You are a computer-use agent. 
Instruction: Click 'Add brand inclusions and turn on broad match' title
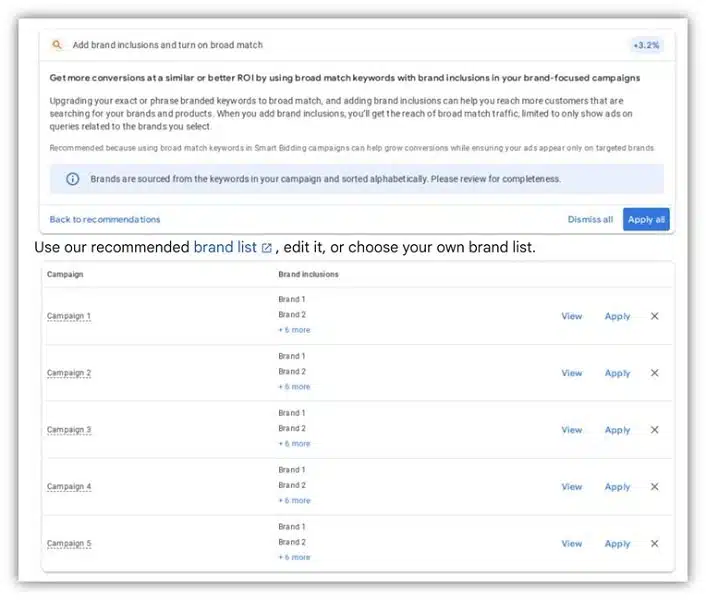point(167,45)
